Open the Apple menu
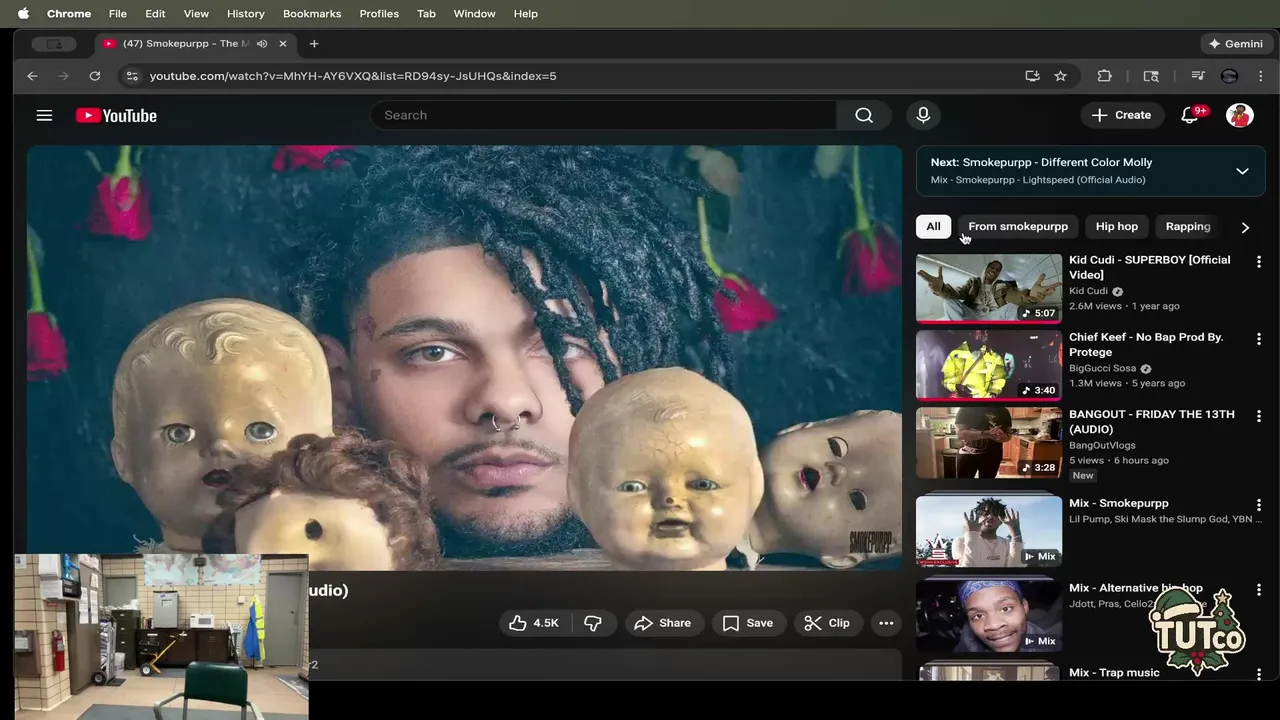Viewport: 1280px width, 720px height. tap(23, 13)
